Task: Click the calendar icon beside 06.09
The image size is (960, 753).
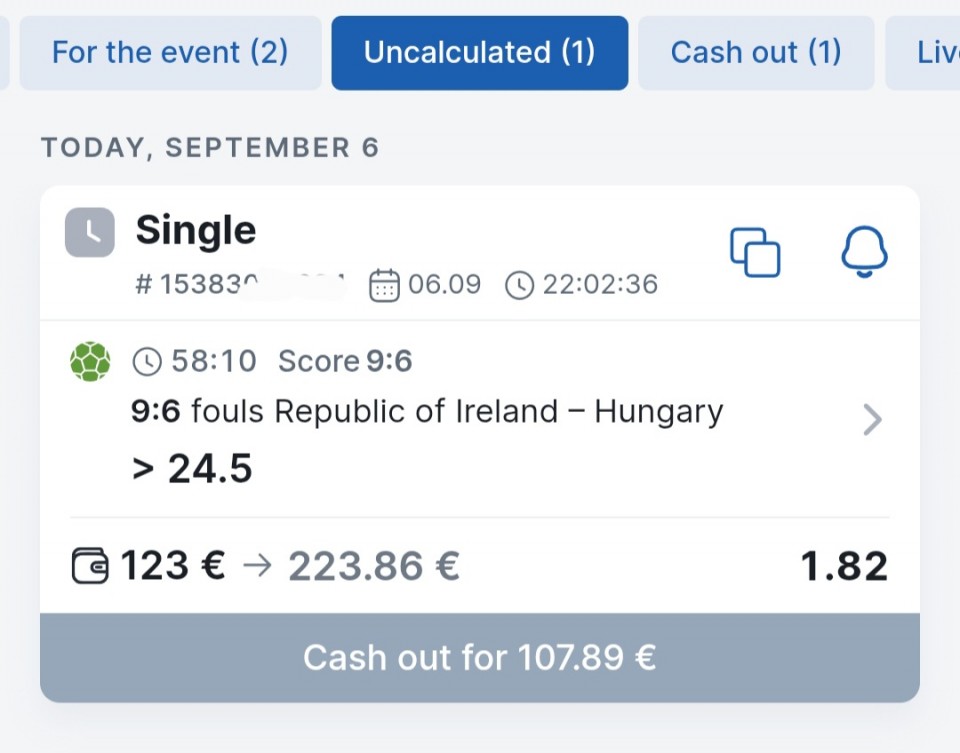Action: click(384, 285)
